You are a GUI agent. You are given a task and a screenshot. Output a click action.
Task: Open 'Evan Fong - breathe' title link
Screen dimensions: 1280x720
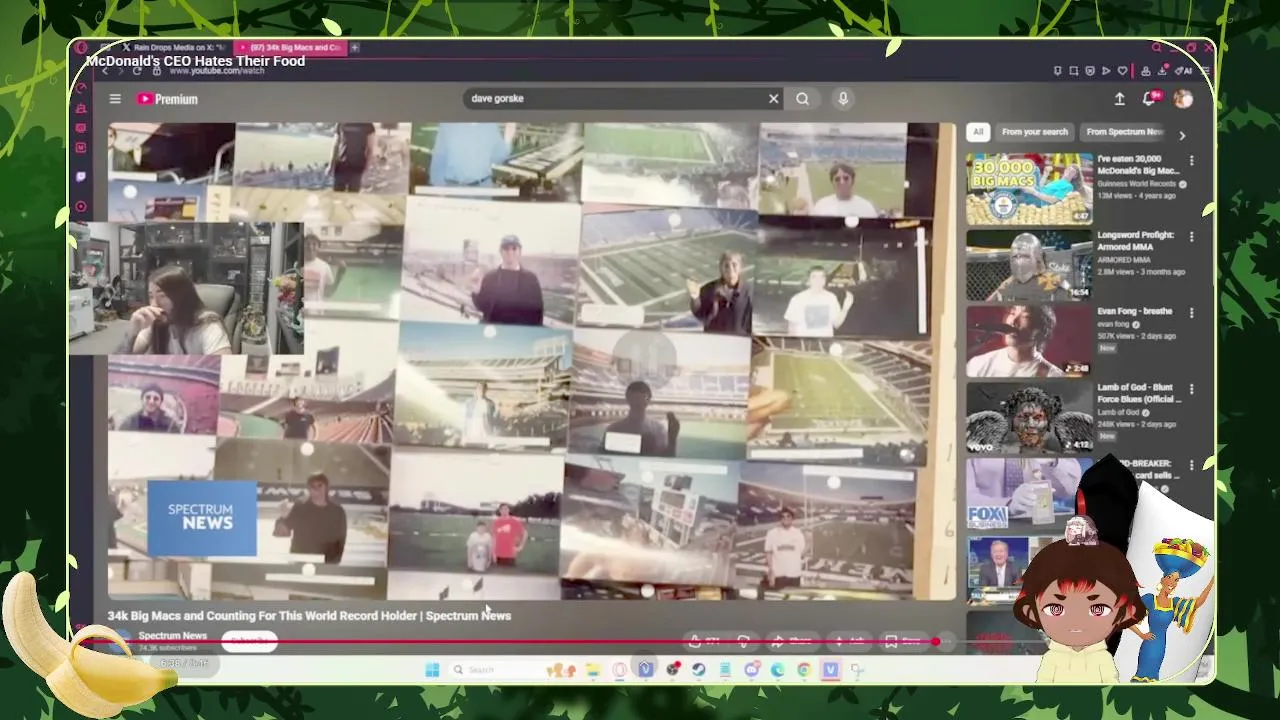tap(1134, 311)
